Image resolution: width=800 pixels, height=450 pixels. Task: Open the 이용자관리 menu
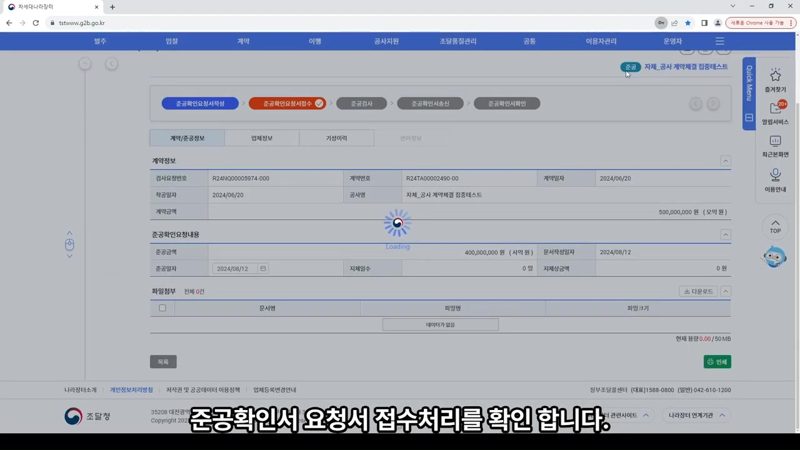(601, 41)
